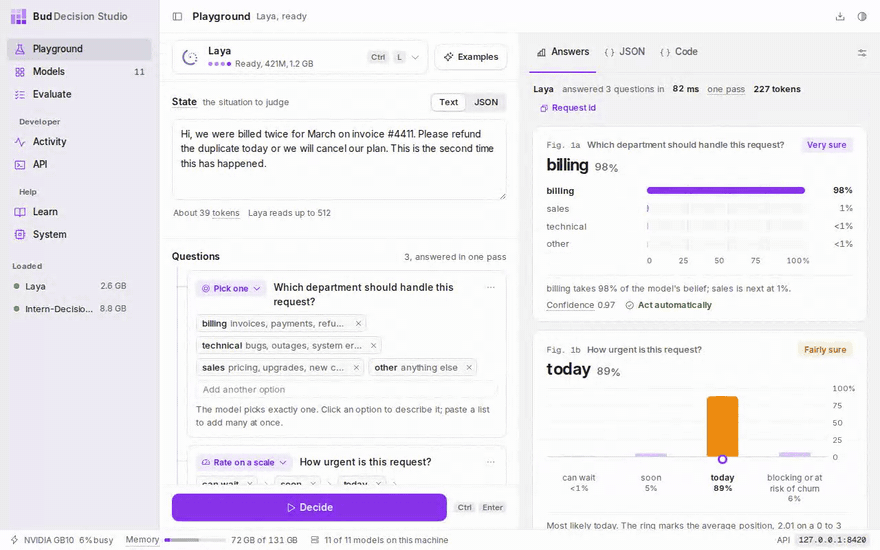The width and height of the screenshot is (880, 550).
Task: Click the download icon in top bar
Action: (x=840, y=16)
